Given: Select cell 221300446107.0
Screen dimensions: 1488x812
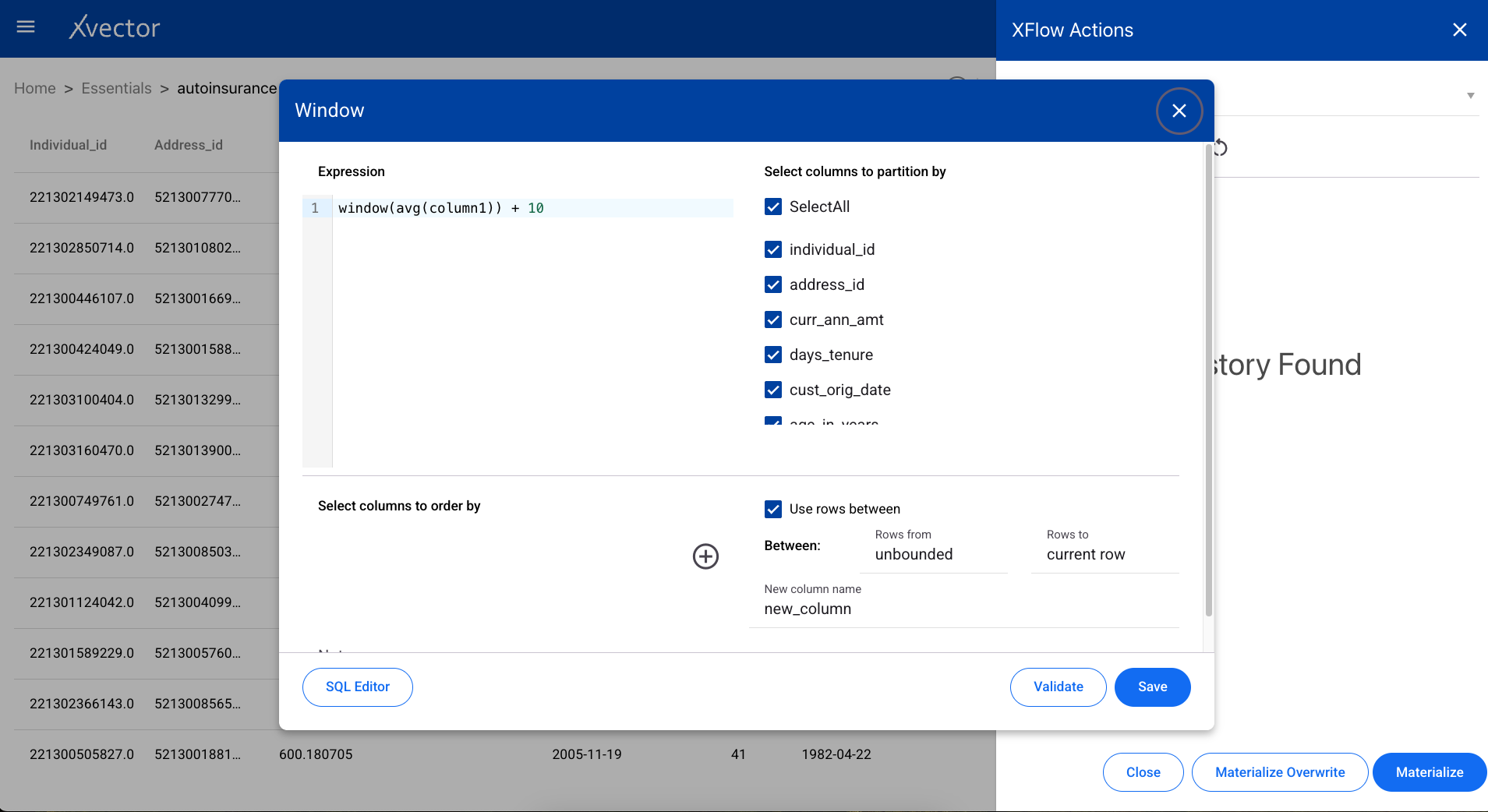Looking at the screenshot, I should 82,298.
